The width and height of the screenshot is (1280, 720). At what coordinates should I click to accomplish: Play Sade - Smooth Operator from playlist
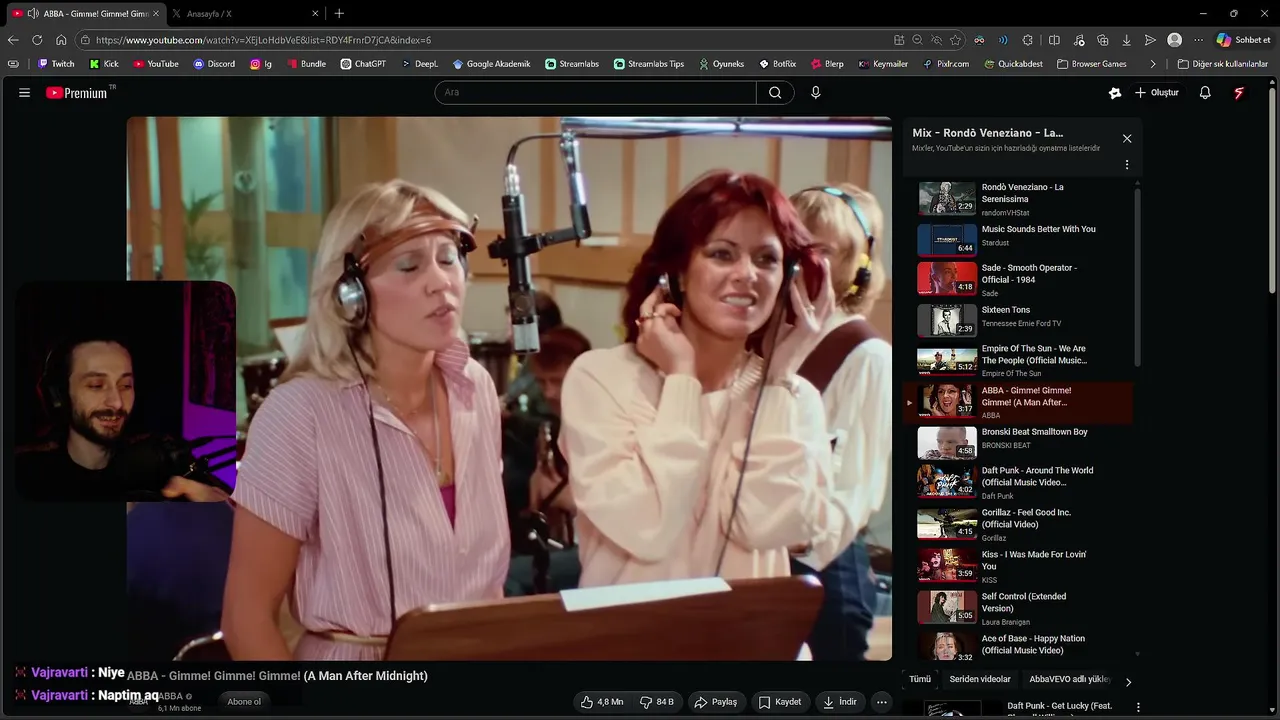tap(1018, 279)
